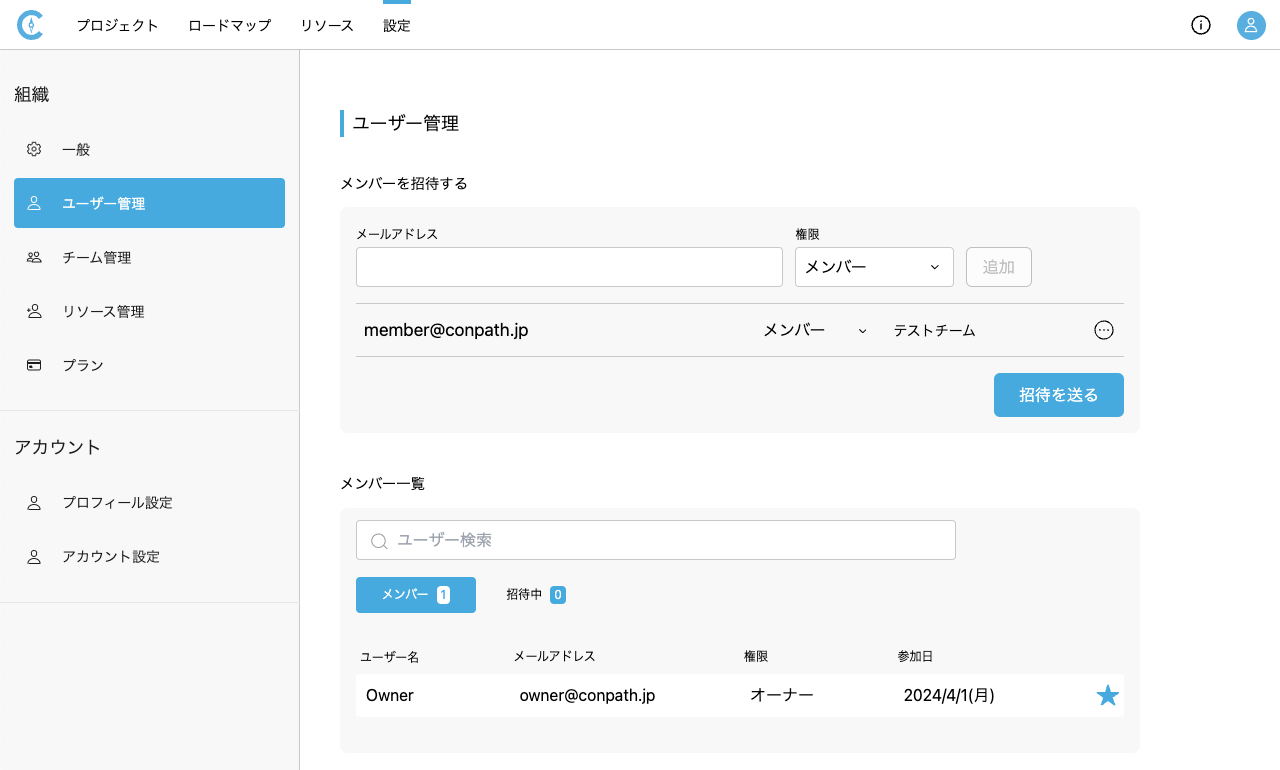This screenshot has height=770, width=1280.
Task: Click the メールアドレス input field
Action: pyautogui.click(x=569, y=267)
